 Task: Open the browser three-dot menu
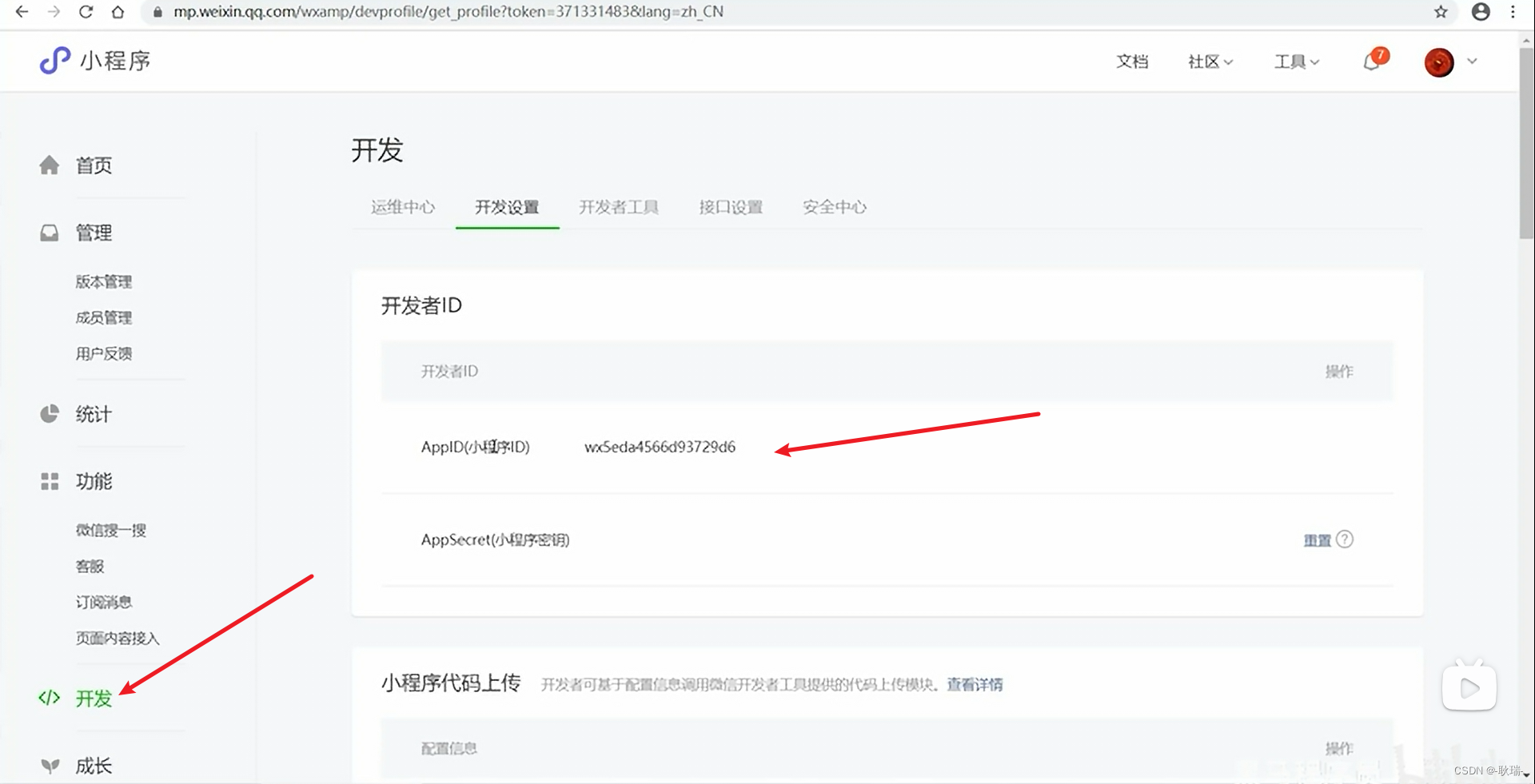[1513, 12]
